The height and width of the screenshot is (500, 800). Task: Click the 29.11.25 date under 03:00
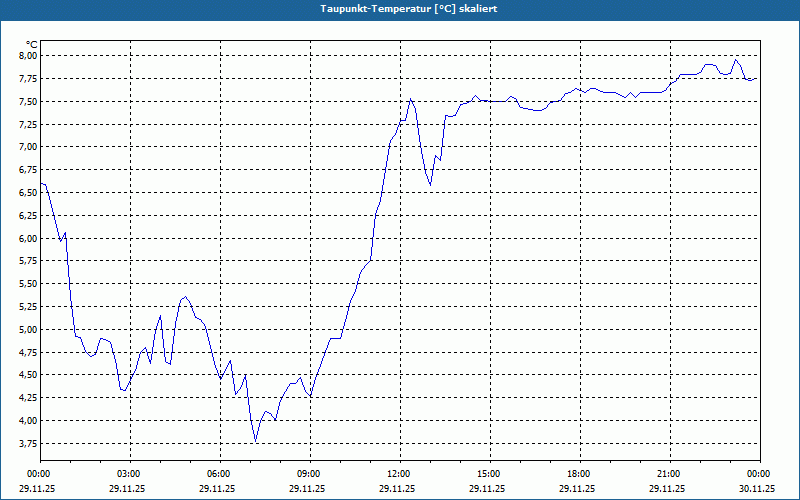click(127, 488)
